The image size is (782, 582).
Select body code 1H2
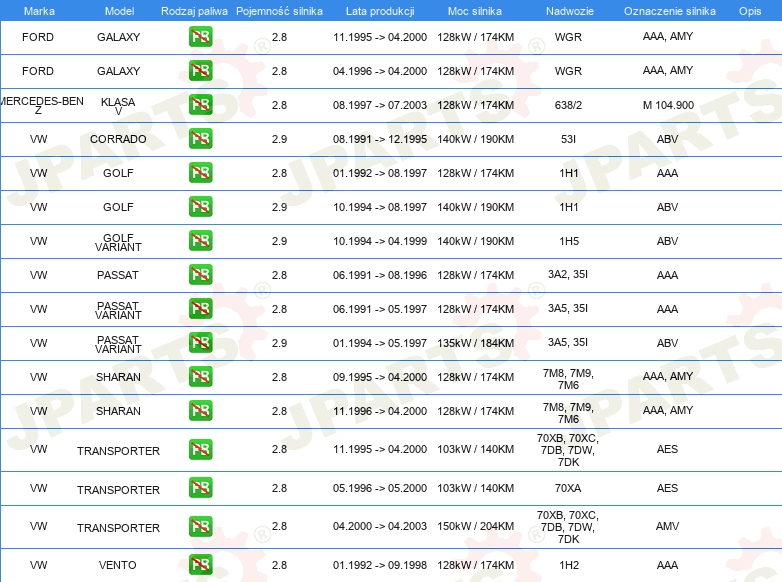pos(569,565)
